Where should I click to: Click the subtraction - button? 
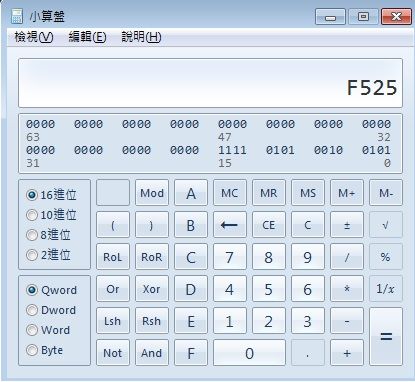click(x=347, y=321)
